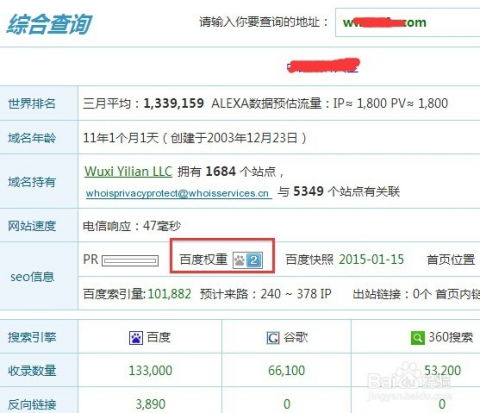This screenshot has height=413, width=480.
Task: Click the 预计来路 240 ~ 378 IP text
Action: pyautogui.click(x=266, y=294)
